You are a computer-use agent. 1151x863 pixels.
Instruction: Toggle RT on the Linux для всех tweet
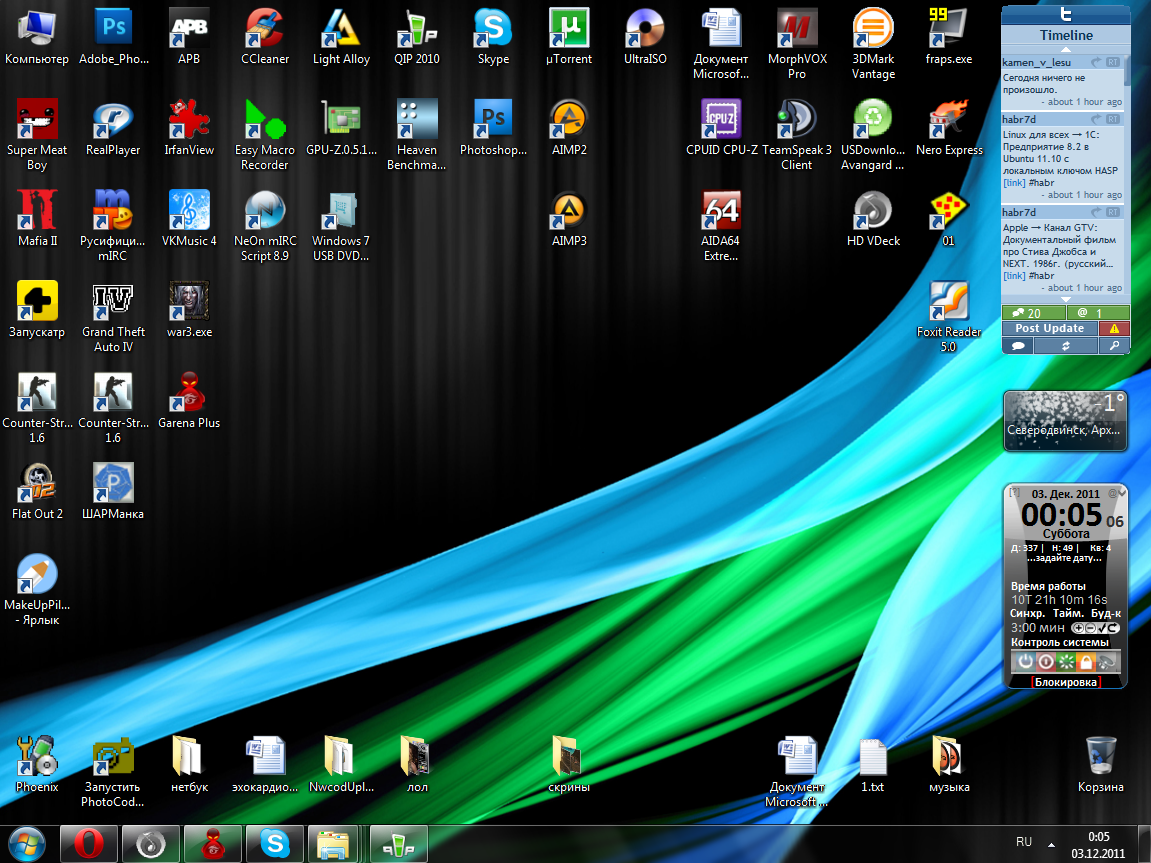(1114, 120)
